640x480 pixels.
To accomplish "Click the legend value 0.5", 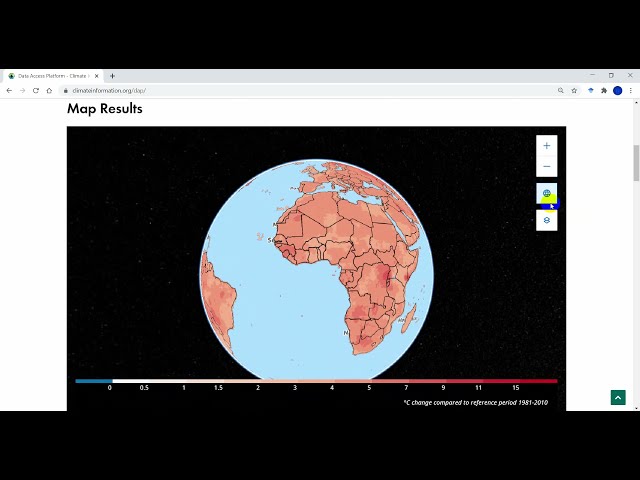I will (x=144, y=388).
